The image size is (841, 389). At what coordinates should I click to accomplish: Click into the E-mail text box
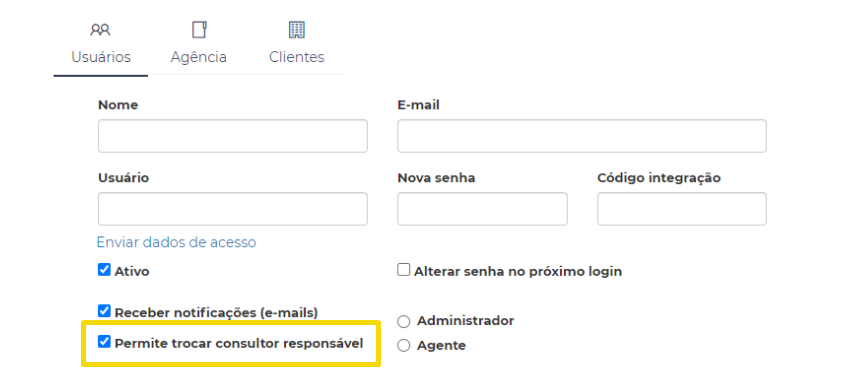(582, 136)
